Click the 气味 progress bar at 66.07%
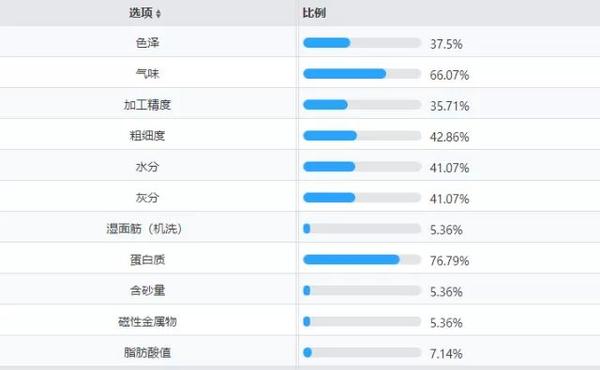Image resolution: width=600 pixels, height=370 pixels. (x=362, y=73)
